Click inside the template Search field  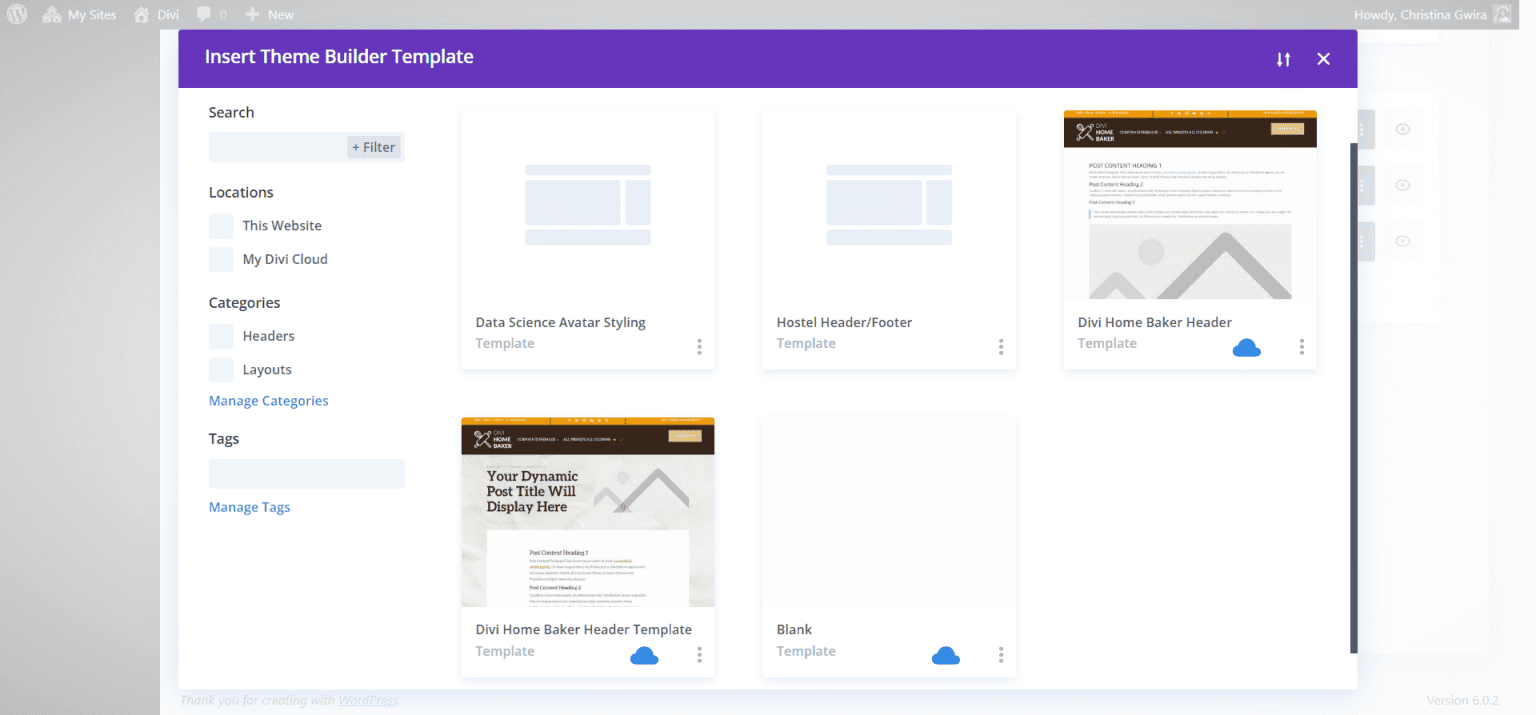275,146
